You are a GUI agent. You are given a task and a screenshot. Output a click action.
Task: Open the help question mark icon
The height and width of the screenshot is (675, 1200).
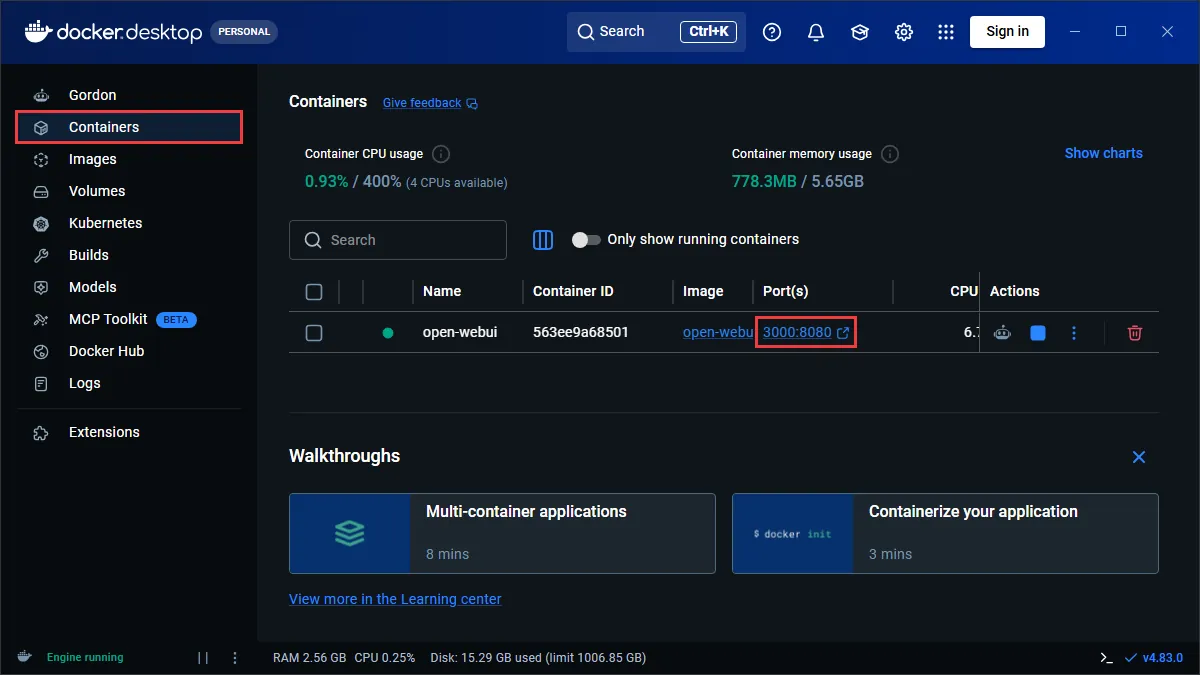point(772,32)
